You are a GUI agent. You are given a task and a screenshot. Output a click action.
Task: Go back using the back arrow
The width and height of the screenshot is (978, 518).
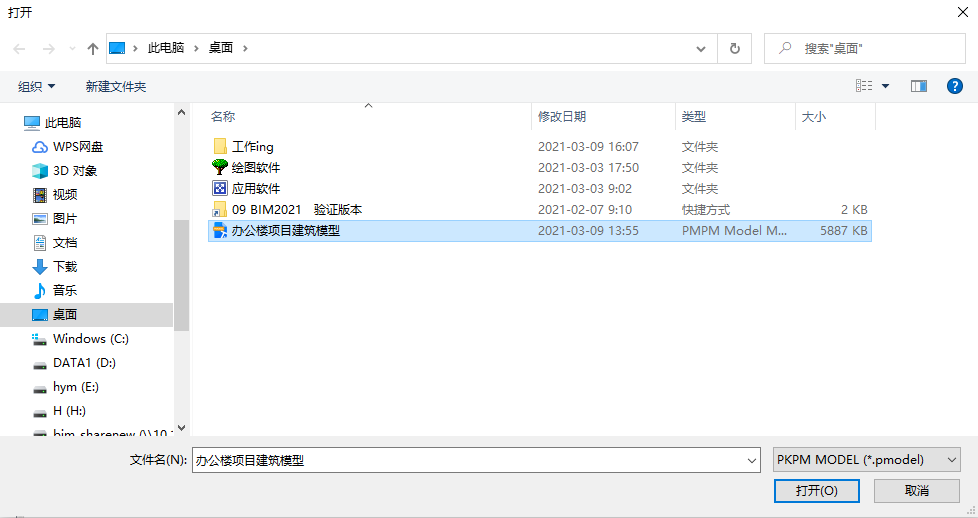[x=19, y=49]
